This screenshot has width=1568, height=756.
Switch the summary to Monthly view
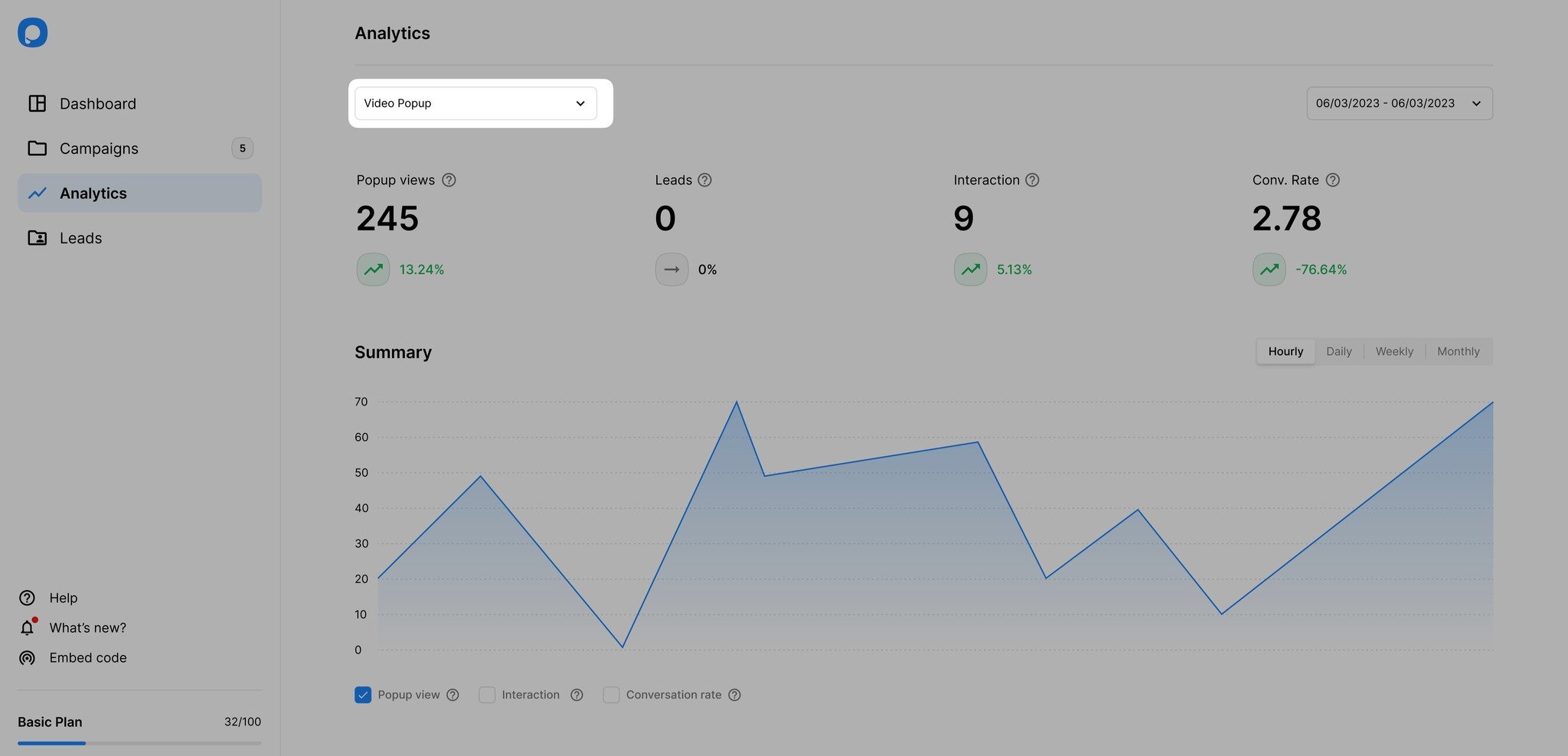pyautogui.click(x=1458, y=352)
